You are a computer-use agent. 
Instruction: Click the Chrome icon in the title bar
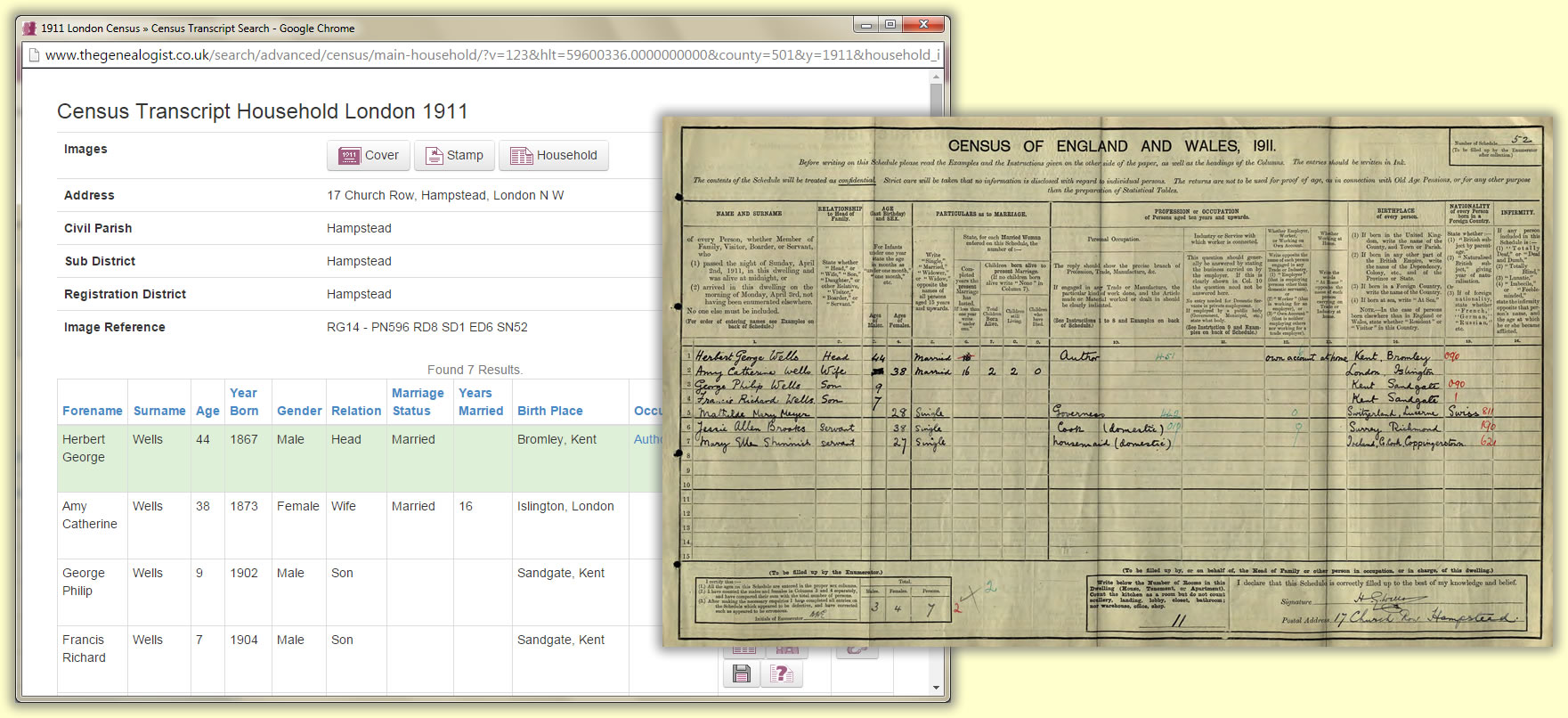click(28, 29)
